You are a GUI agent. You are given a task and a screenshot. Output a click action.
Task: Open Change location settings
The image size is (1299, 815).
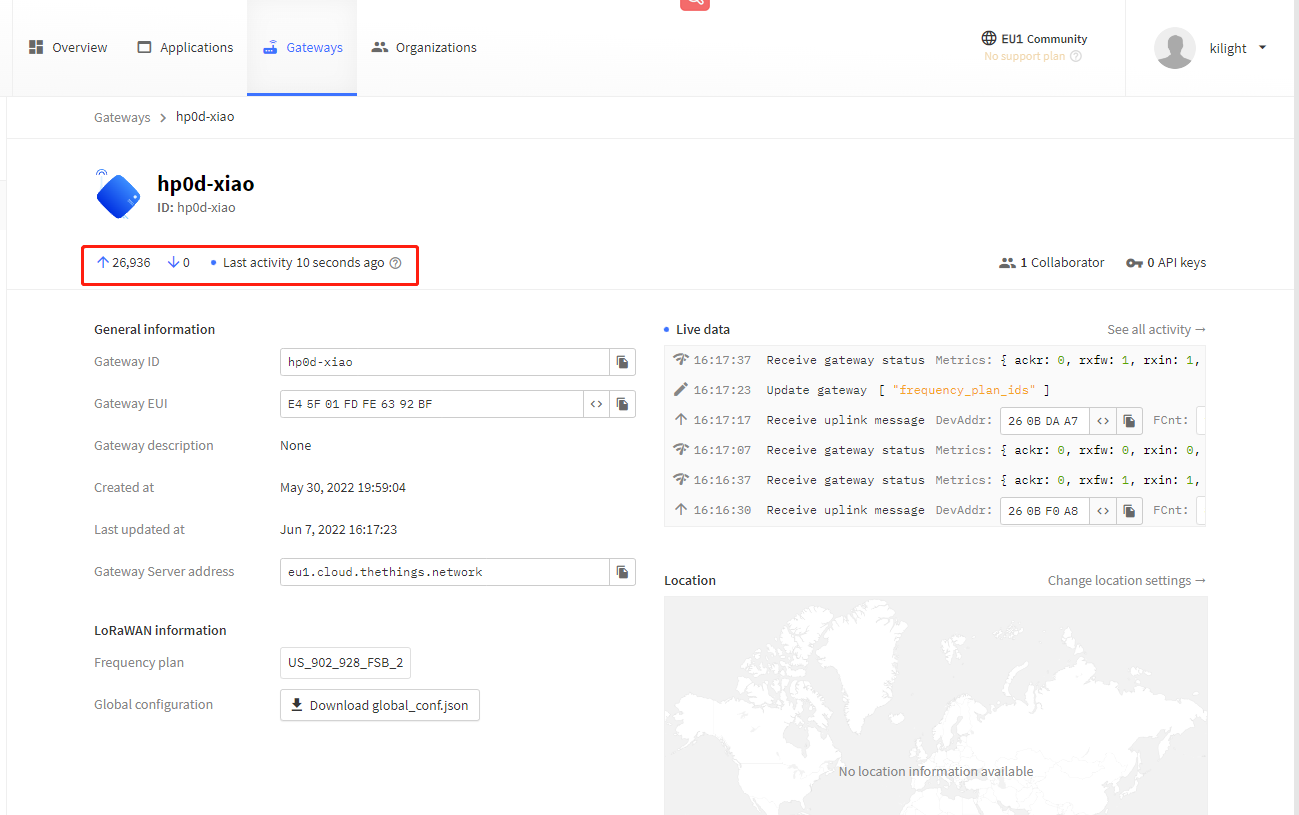1127,580
